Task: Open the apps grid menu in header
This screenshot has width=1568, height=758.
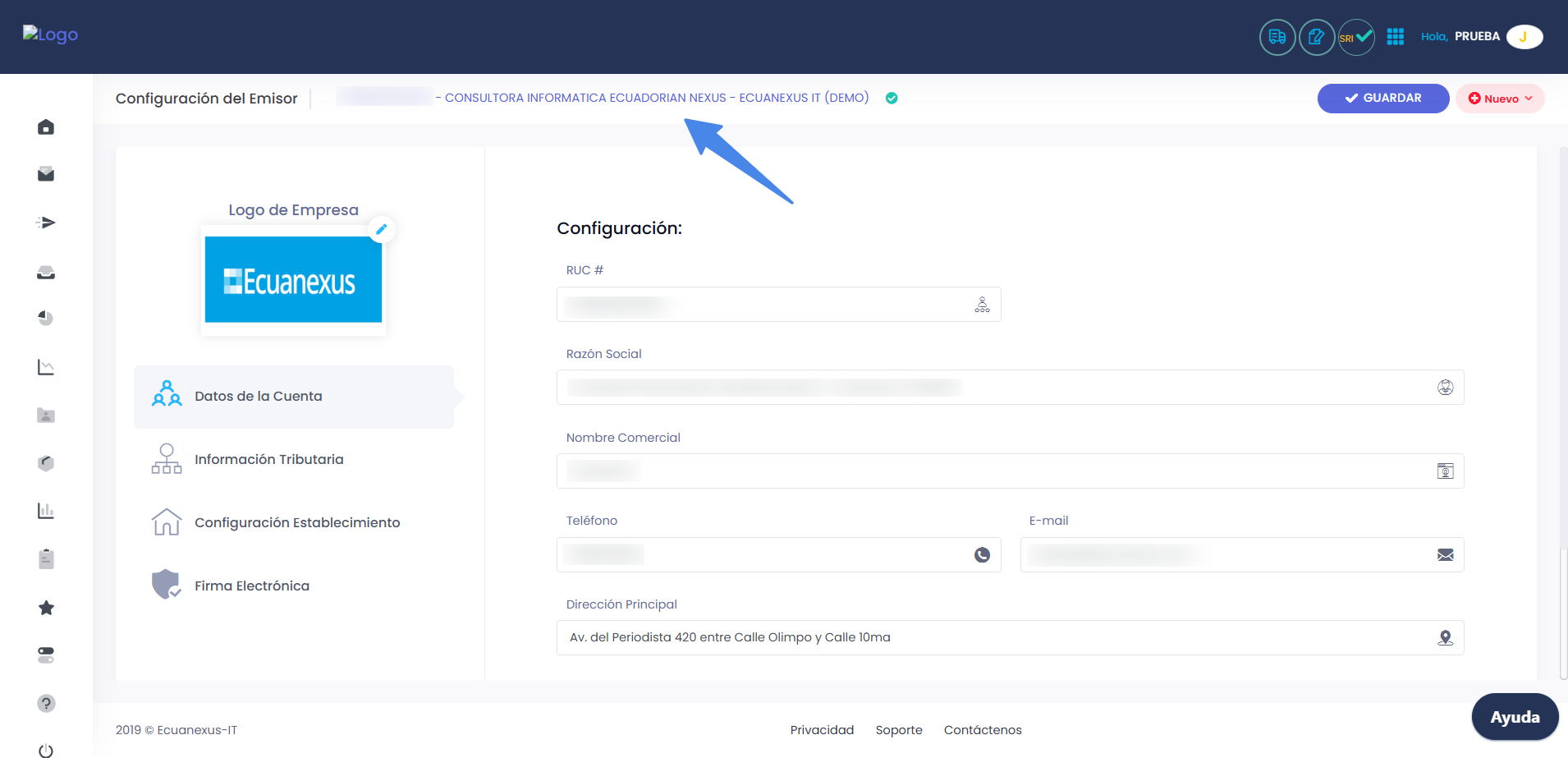Action: [1396, 36]
